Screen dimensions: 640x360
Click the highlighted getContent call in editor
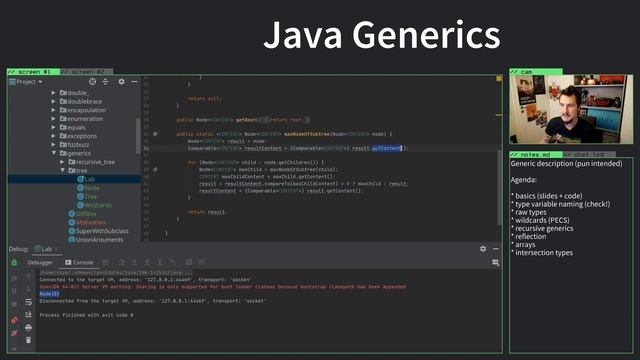(387, 148)
